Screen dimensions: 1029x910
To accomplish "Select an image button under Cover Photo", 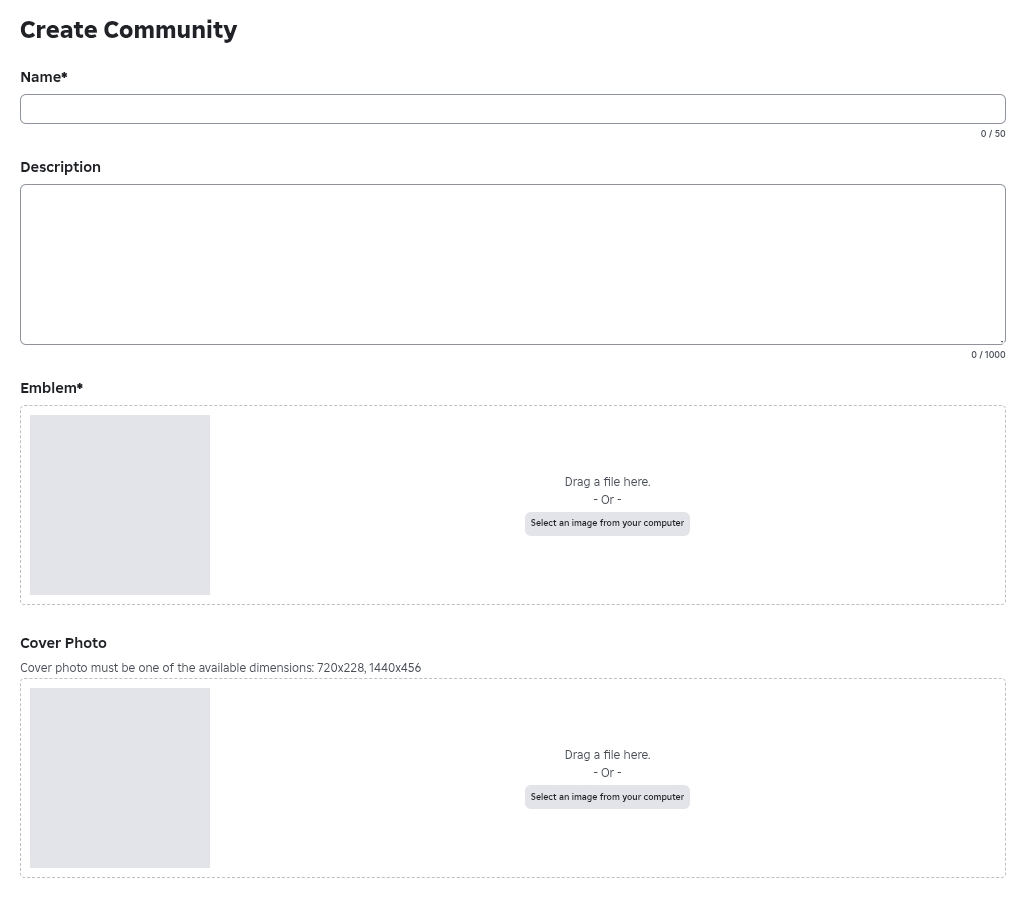I will [x=607, y=797].
